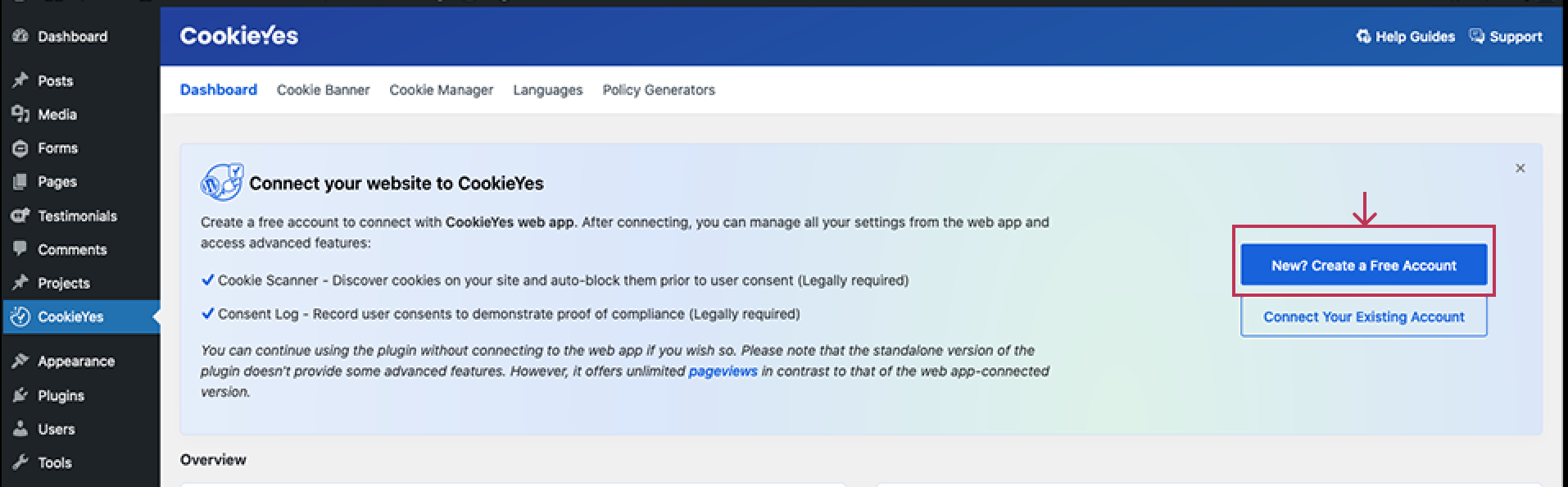The image size is (1568, 487).
Task: Click the Forms icon in sidebar
Action: point(20,148)
